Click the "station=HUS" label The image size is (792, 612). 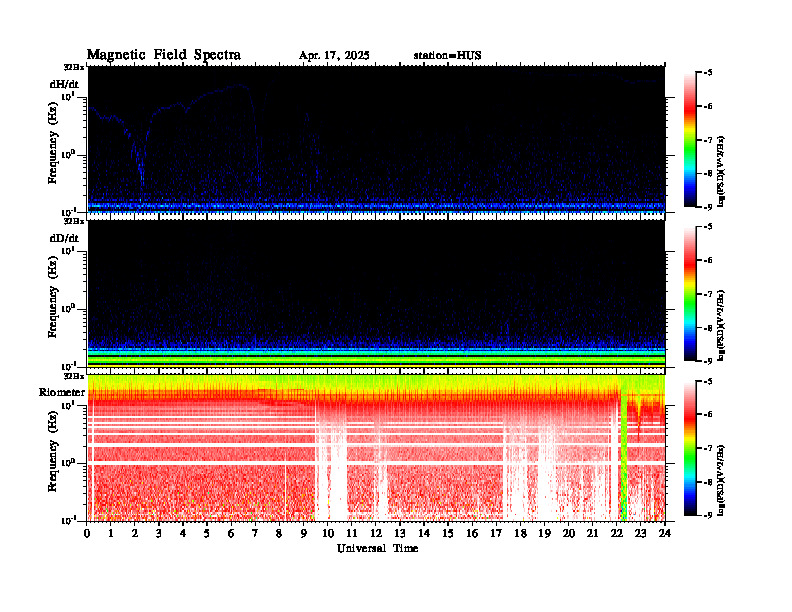pyautogui.click(x=447, y=56)
